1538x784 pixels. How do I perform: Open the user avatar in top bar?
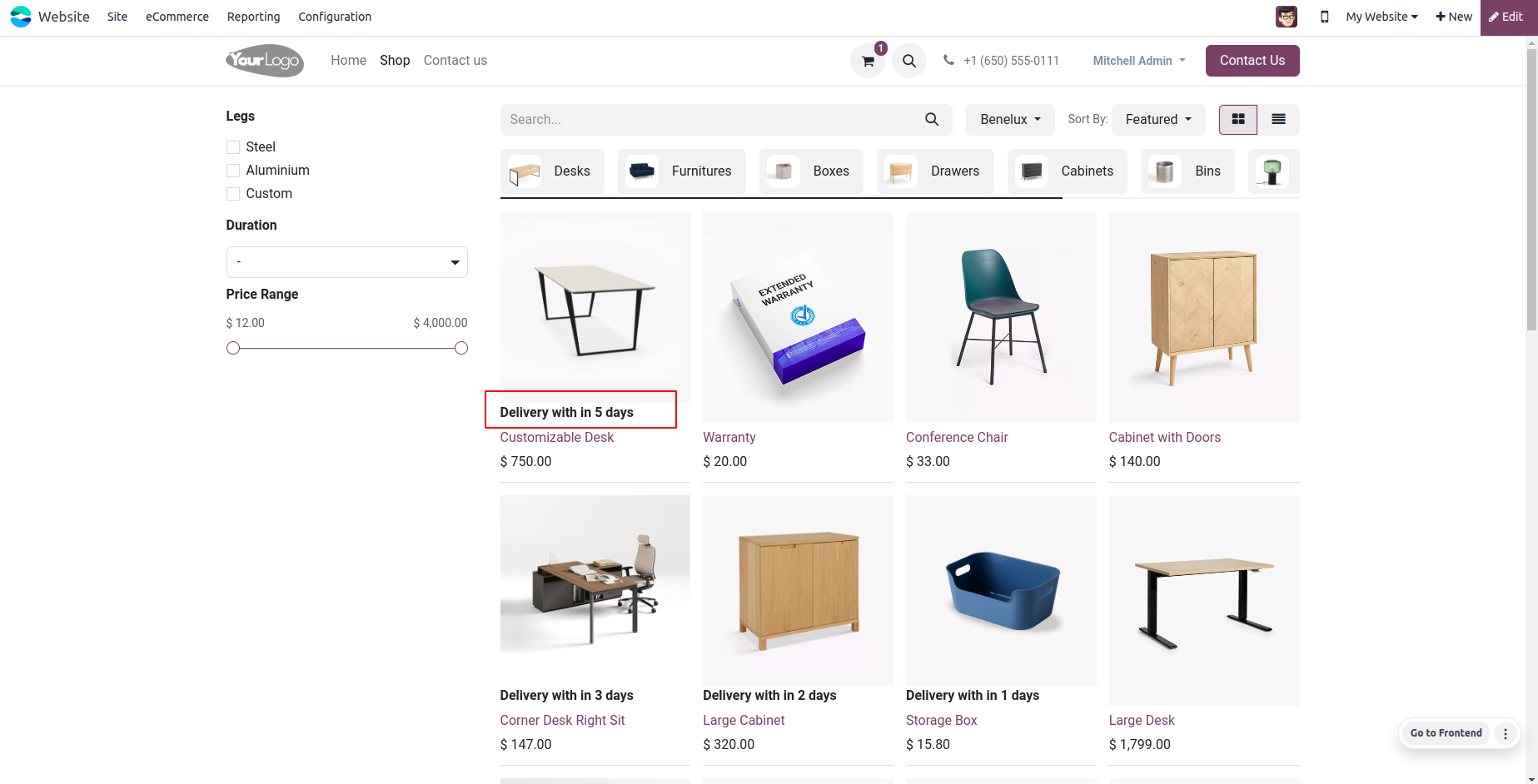1286,17
